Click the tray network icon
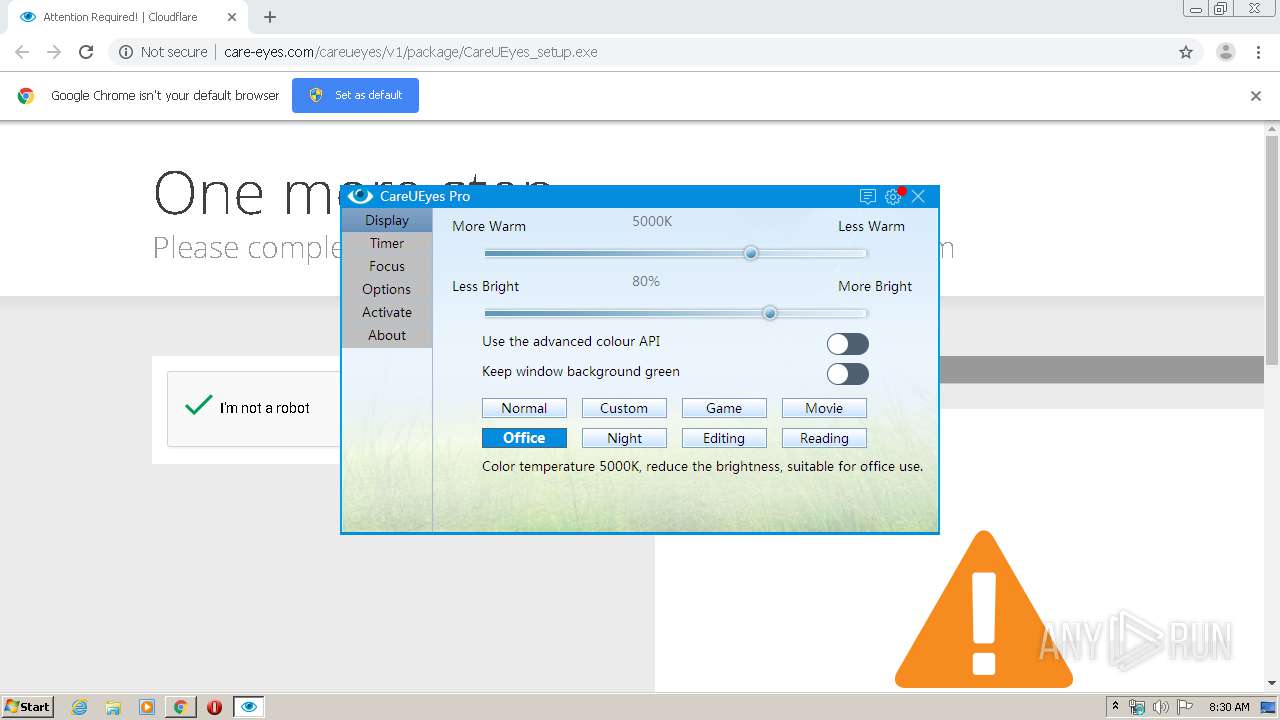The image size is (1280, 720). tap(1137, 707)
